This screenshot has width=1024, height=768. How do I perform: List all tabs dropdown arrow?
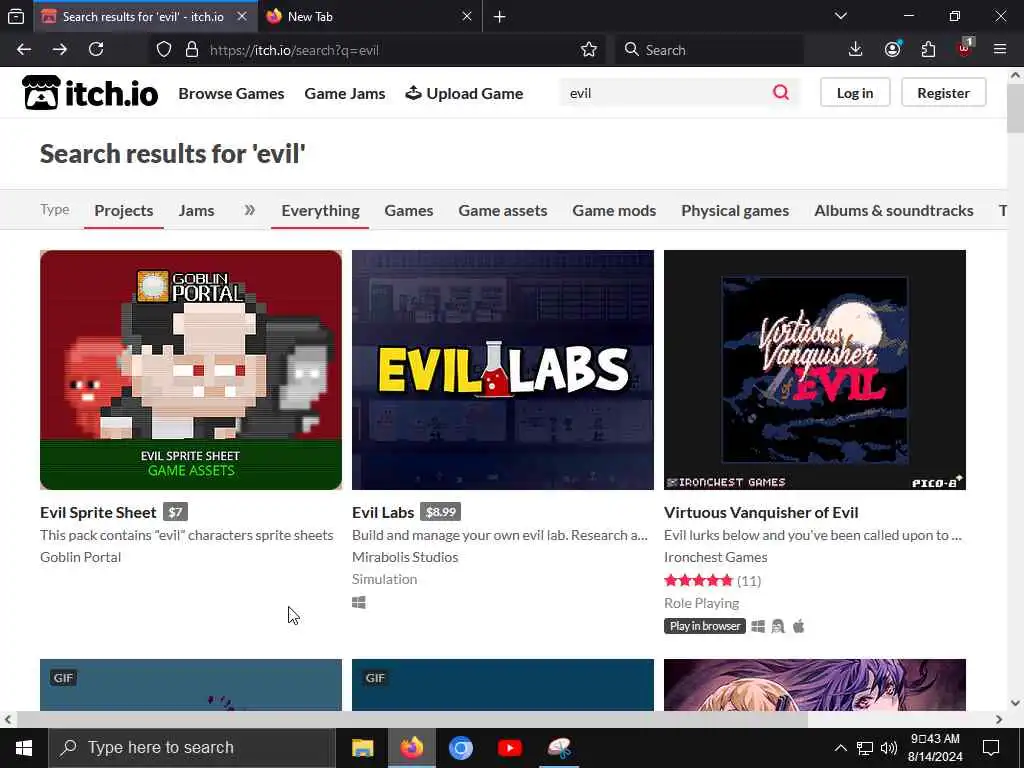click(x=840, y=16)
